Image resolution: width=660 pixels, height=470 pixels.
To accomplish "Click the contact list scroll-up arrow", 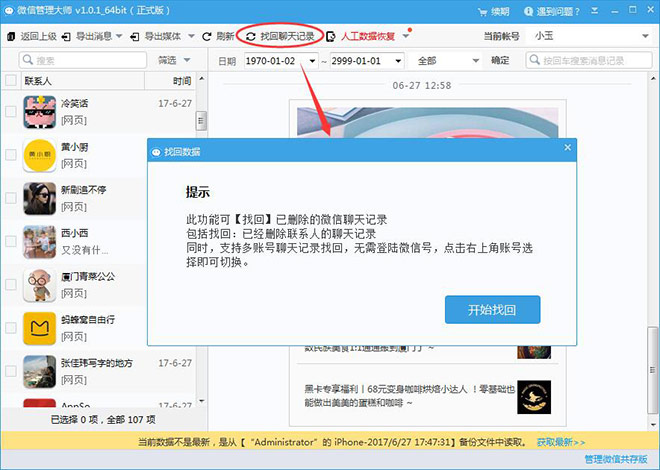I will [x=202, y=79].
